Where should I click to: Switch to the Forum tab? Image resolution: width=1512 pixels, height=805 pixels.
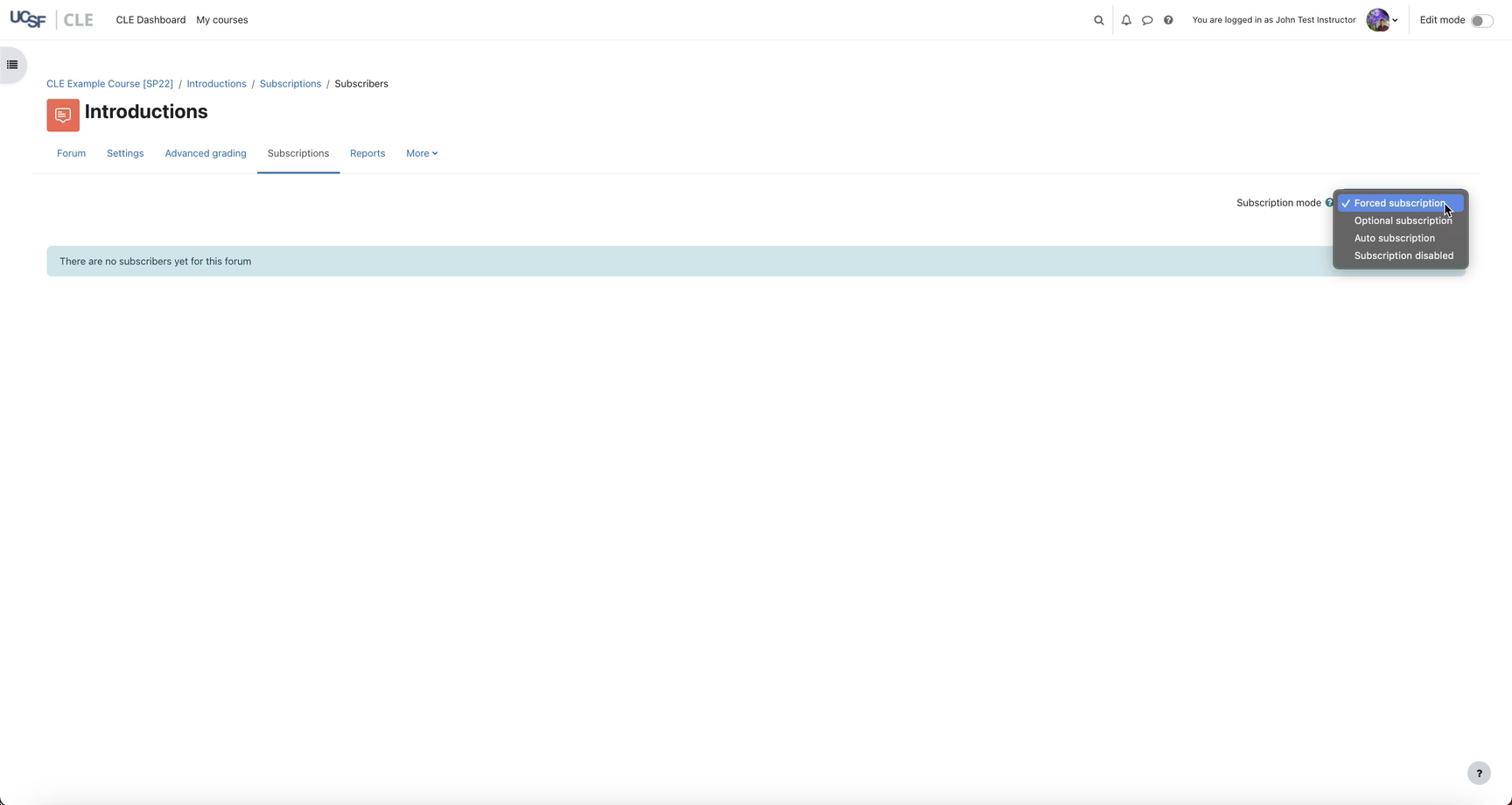tap(71, 153)
